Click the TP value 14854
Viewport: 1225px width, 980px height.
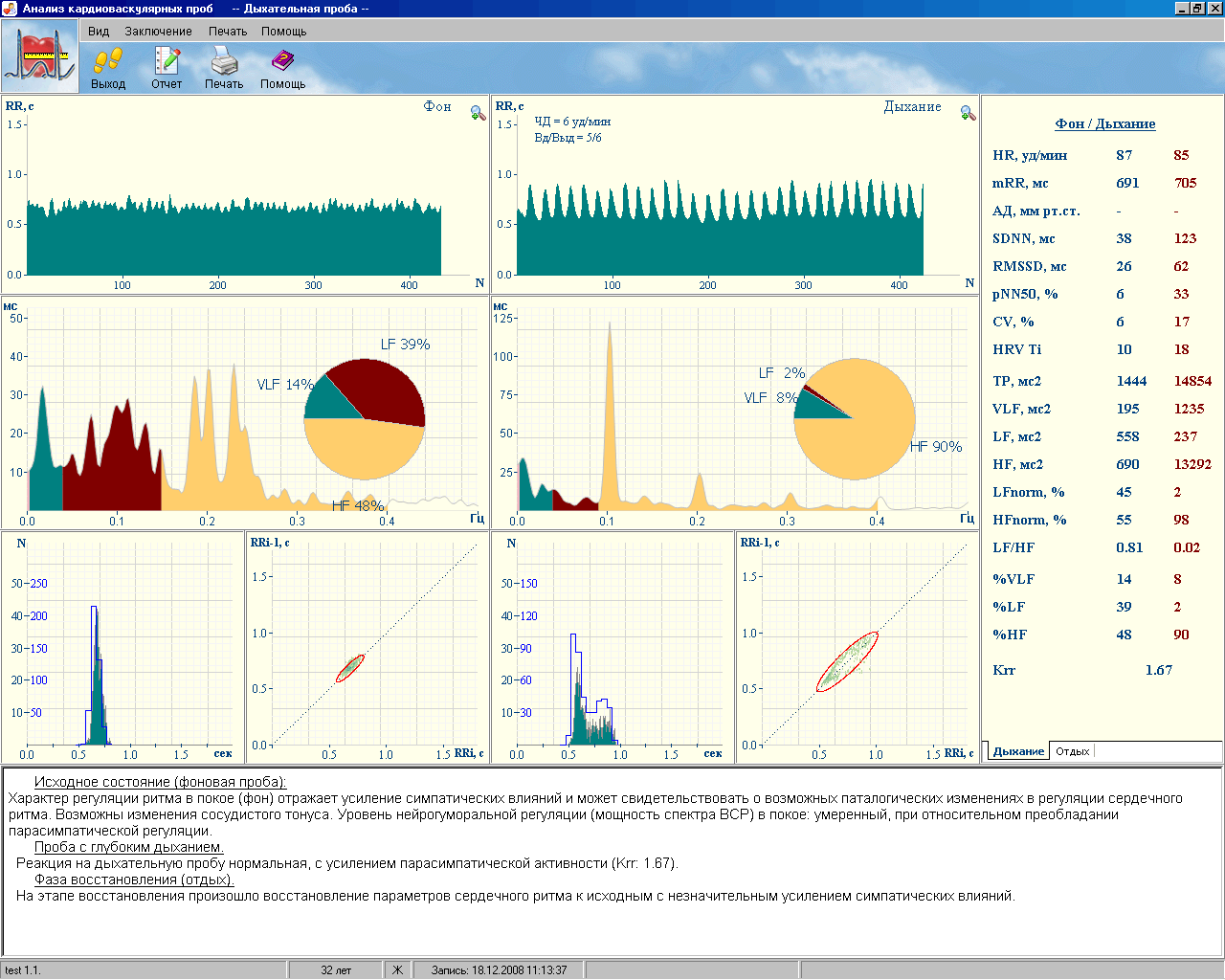point(1192,381)
